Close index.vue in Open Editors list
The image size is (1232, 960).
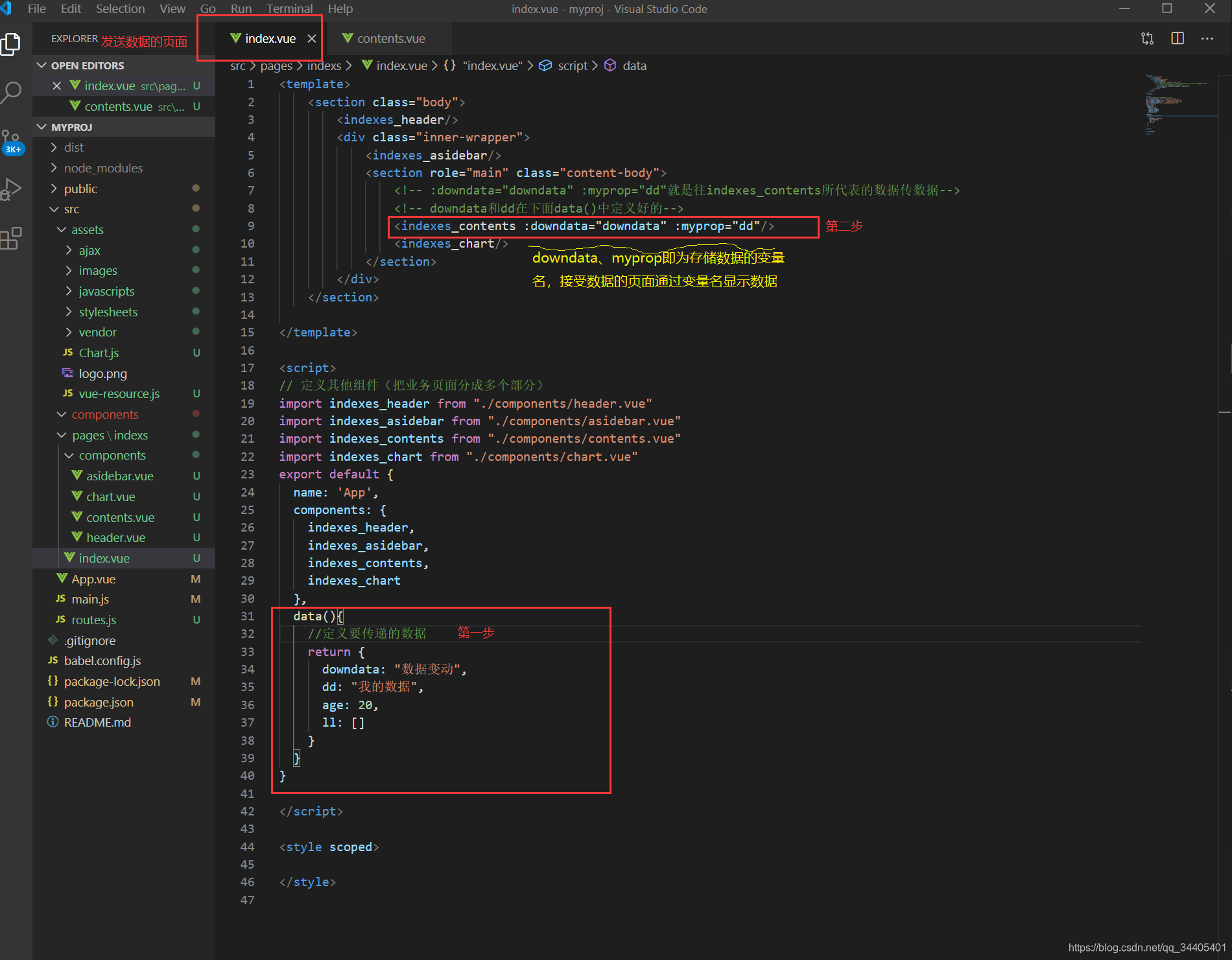57,86
